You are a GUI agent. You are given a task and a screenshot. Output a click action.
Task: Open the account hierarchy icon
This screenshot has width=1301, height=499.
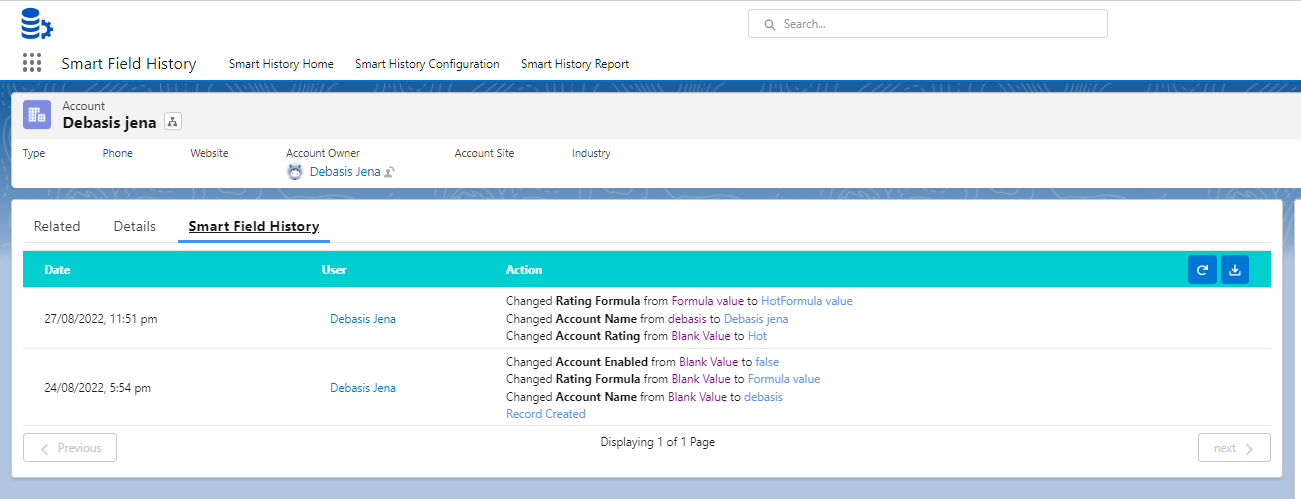pos(173,122)
